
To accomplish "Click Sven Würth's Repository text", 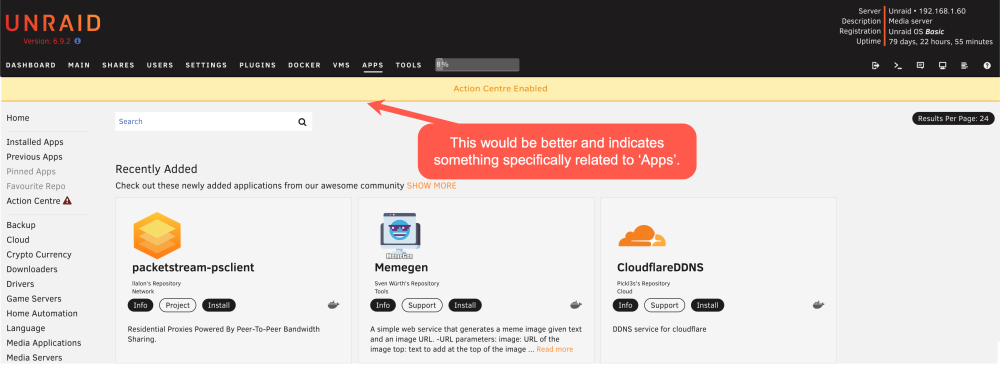I will click(407, 283).
